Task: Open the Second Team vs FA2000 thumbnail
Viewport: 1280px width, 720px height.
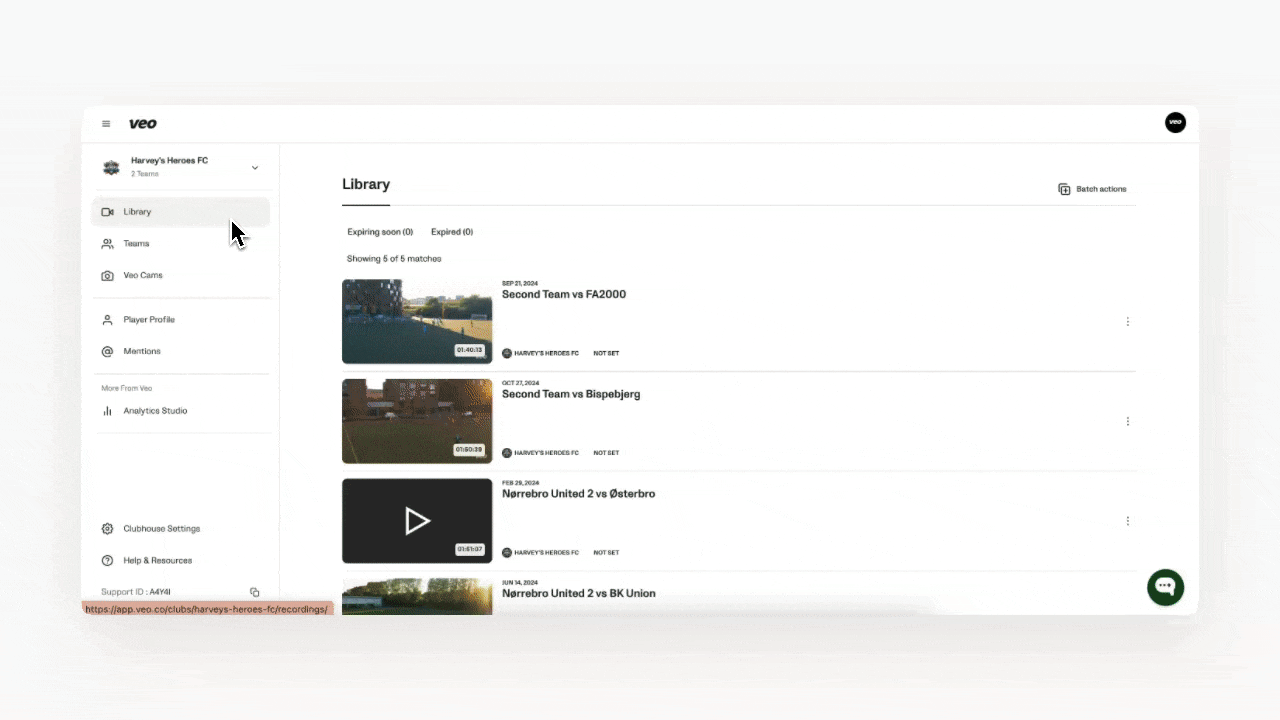Action: 417,322
